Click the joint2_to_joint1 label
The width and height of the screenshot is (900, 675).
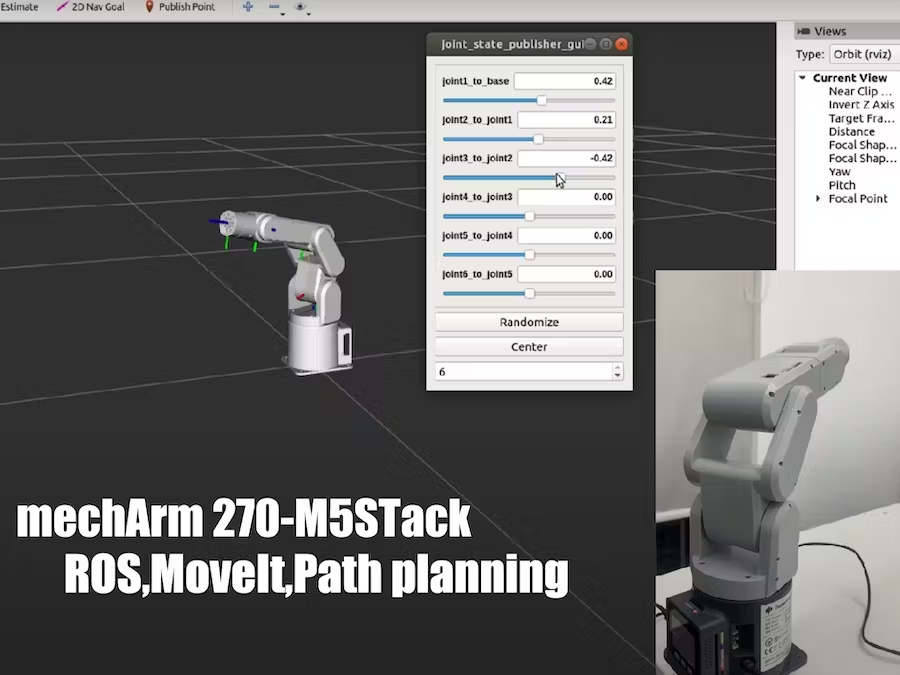coord(477,119)
